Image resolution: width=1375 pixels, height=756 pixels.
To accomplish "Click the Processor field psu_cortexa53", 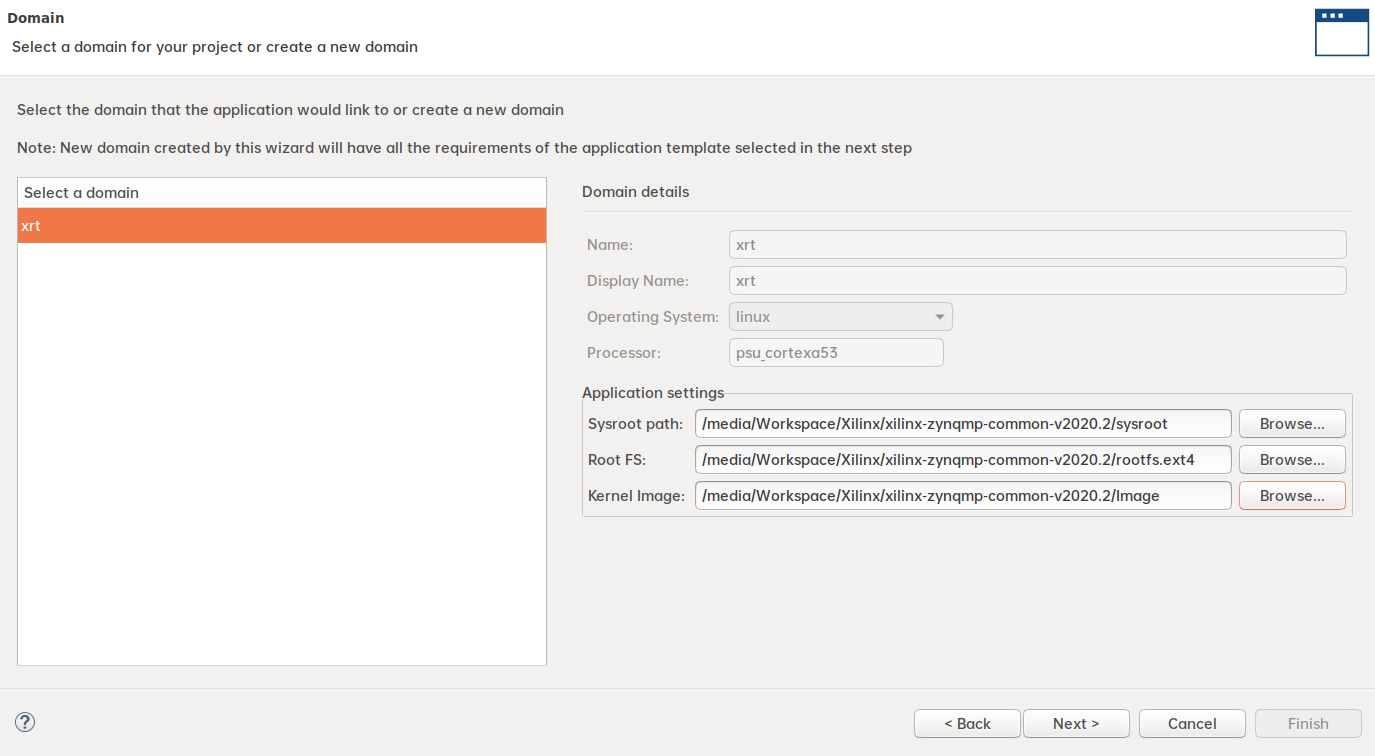I will tap(837, 353).
